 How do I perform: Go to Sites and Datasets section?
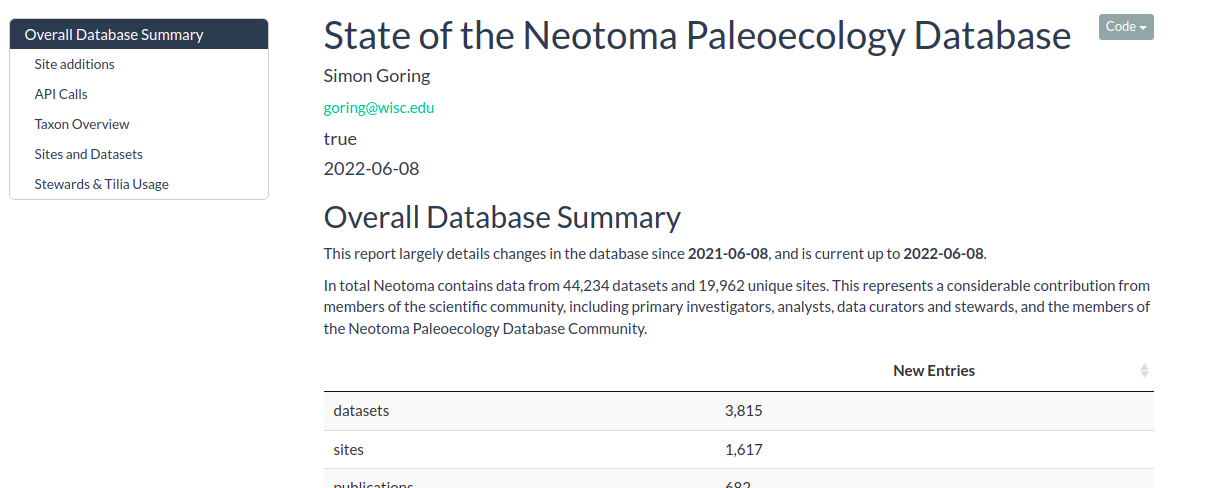[88, 154]
